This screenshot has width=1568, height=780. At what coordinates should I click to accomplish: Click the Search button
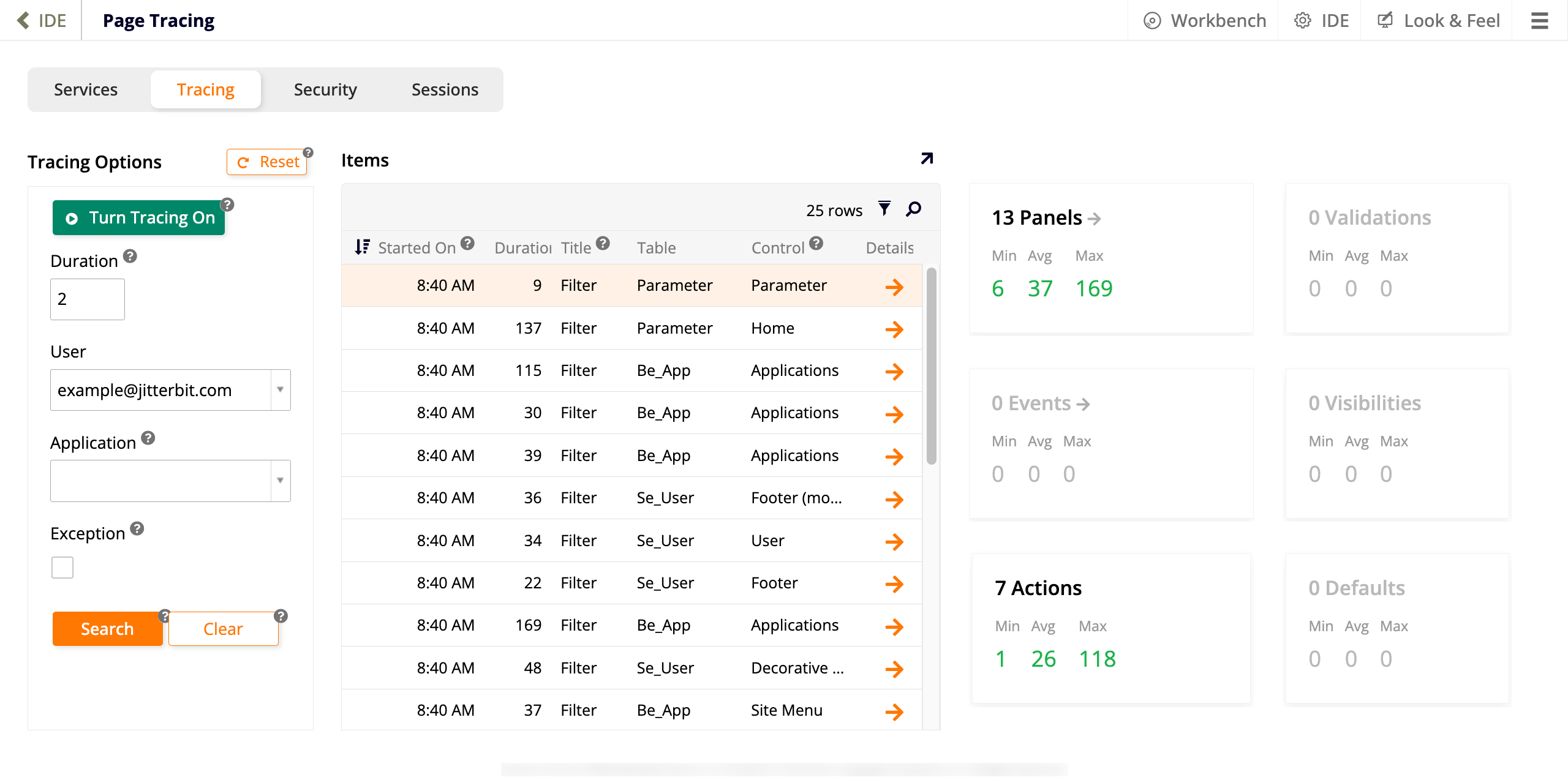[x=107, y=628]
